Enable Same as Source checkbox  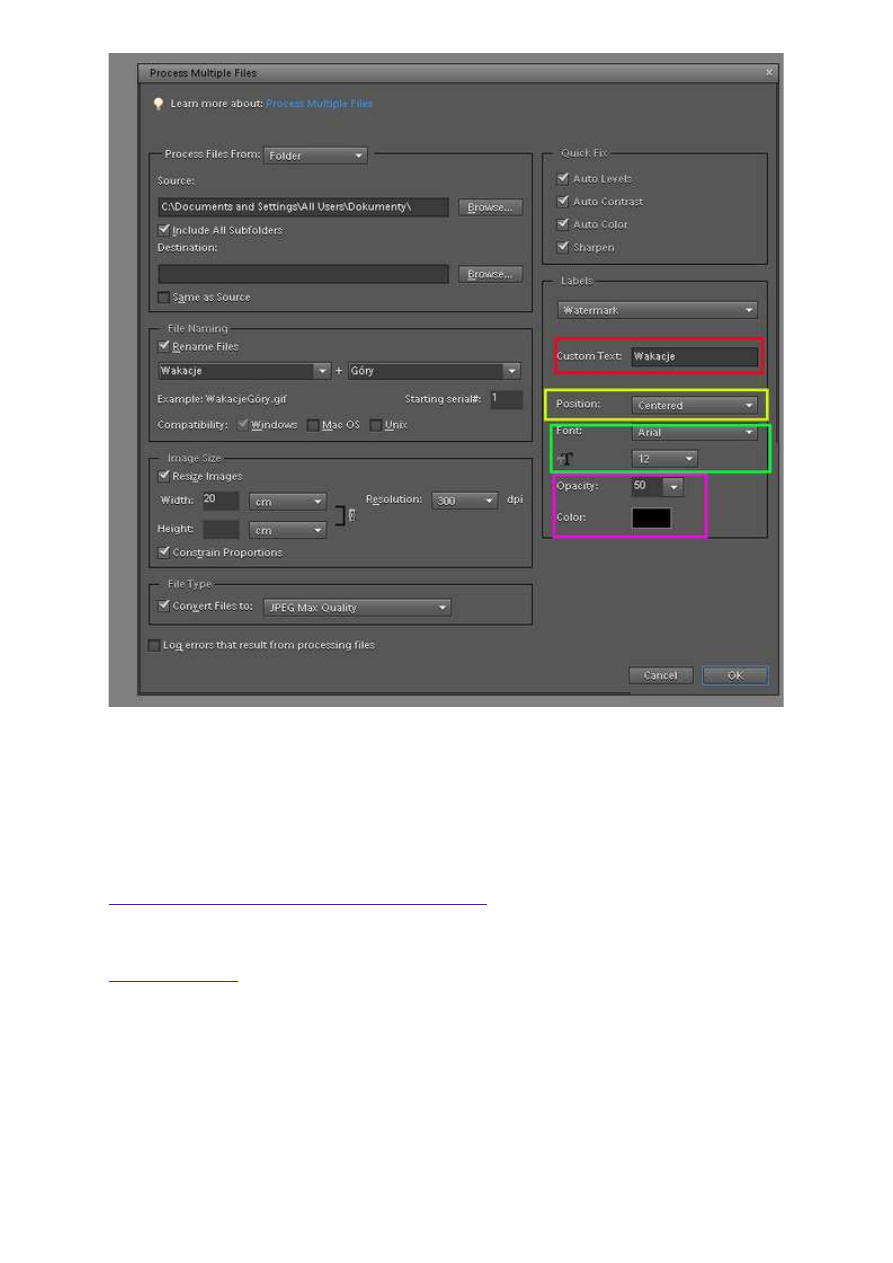point(165,297)
